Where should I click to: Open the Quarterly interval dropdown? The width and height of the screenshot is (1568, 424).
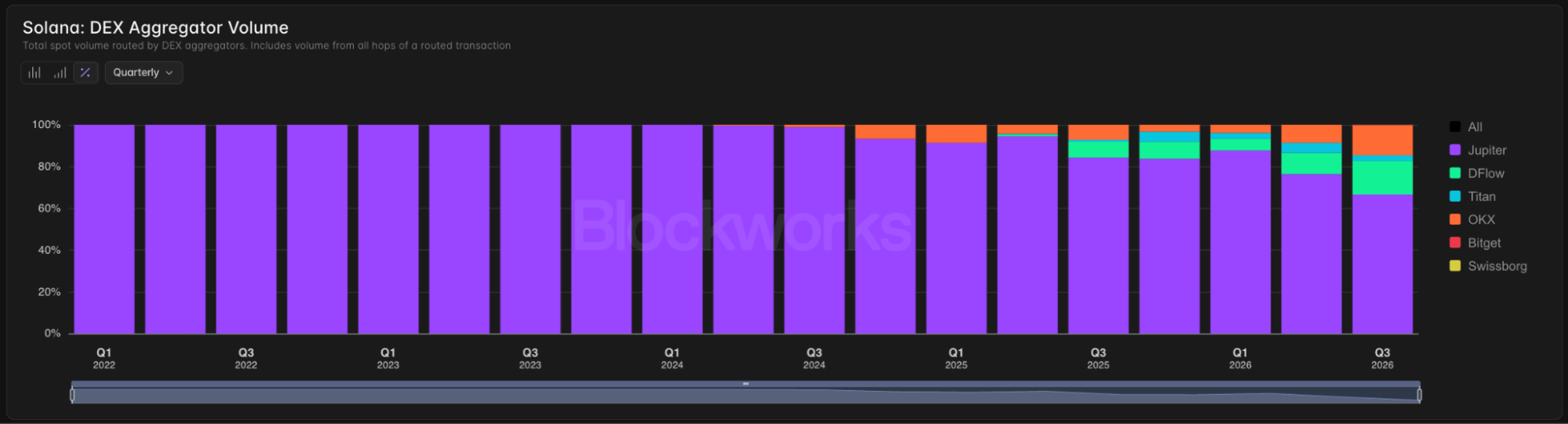[144, 73]
